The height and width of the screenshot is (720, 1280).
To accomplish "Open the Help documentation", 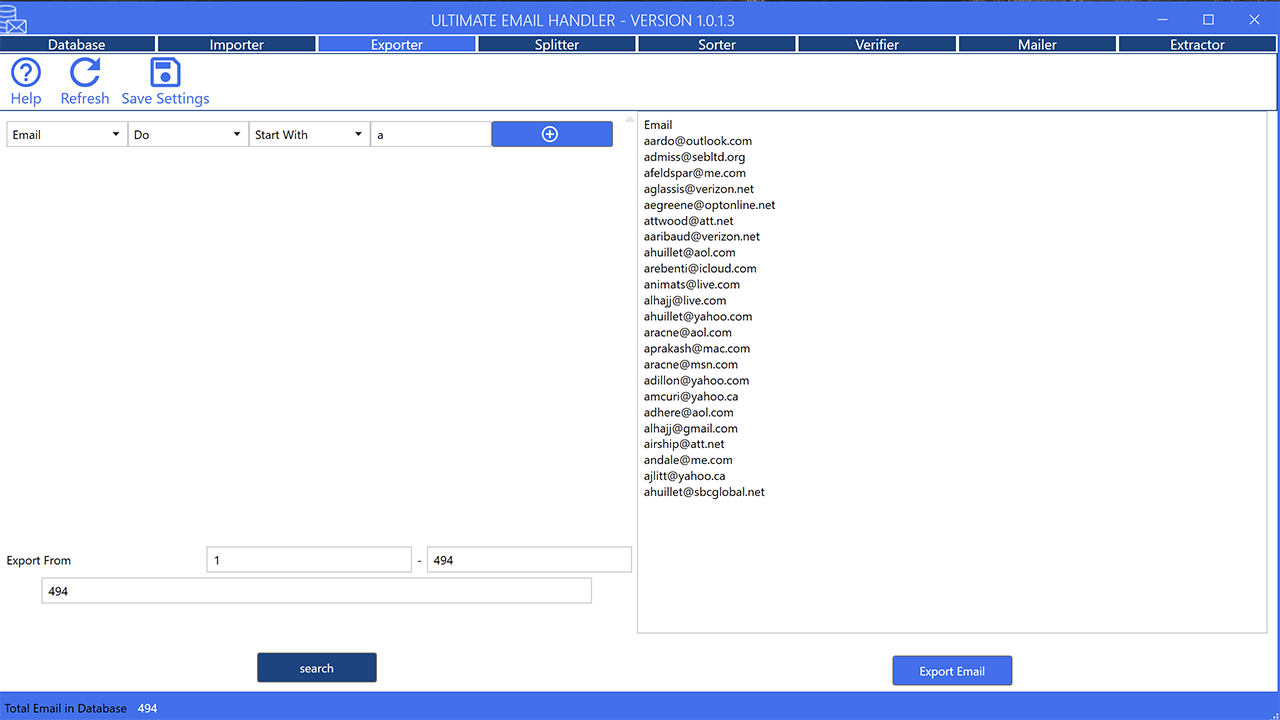I will click(x=25, y=82).
